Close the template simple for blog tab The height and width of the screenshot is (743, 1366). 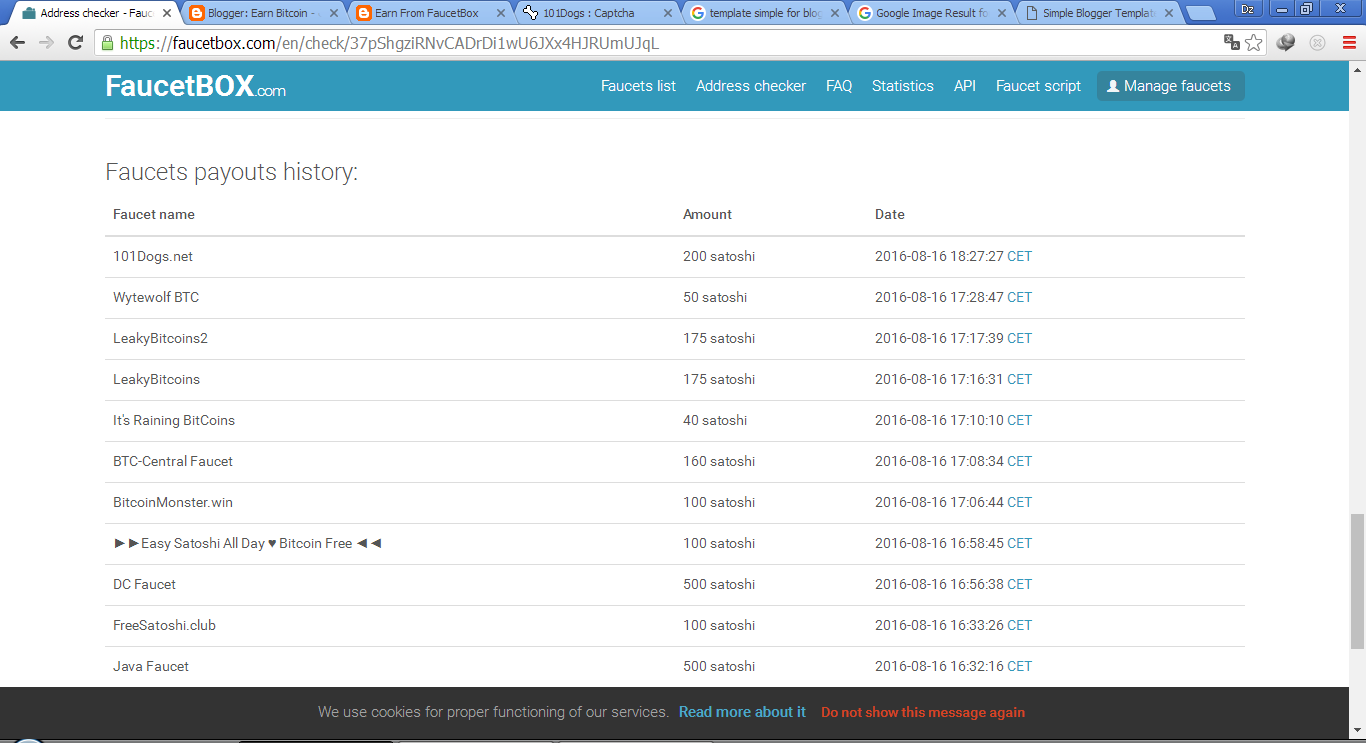coord(835,13)
